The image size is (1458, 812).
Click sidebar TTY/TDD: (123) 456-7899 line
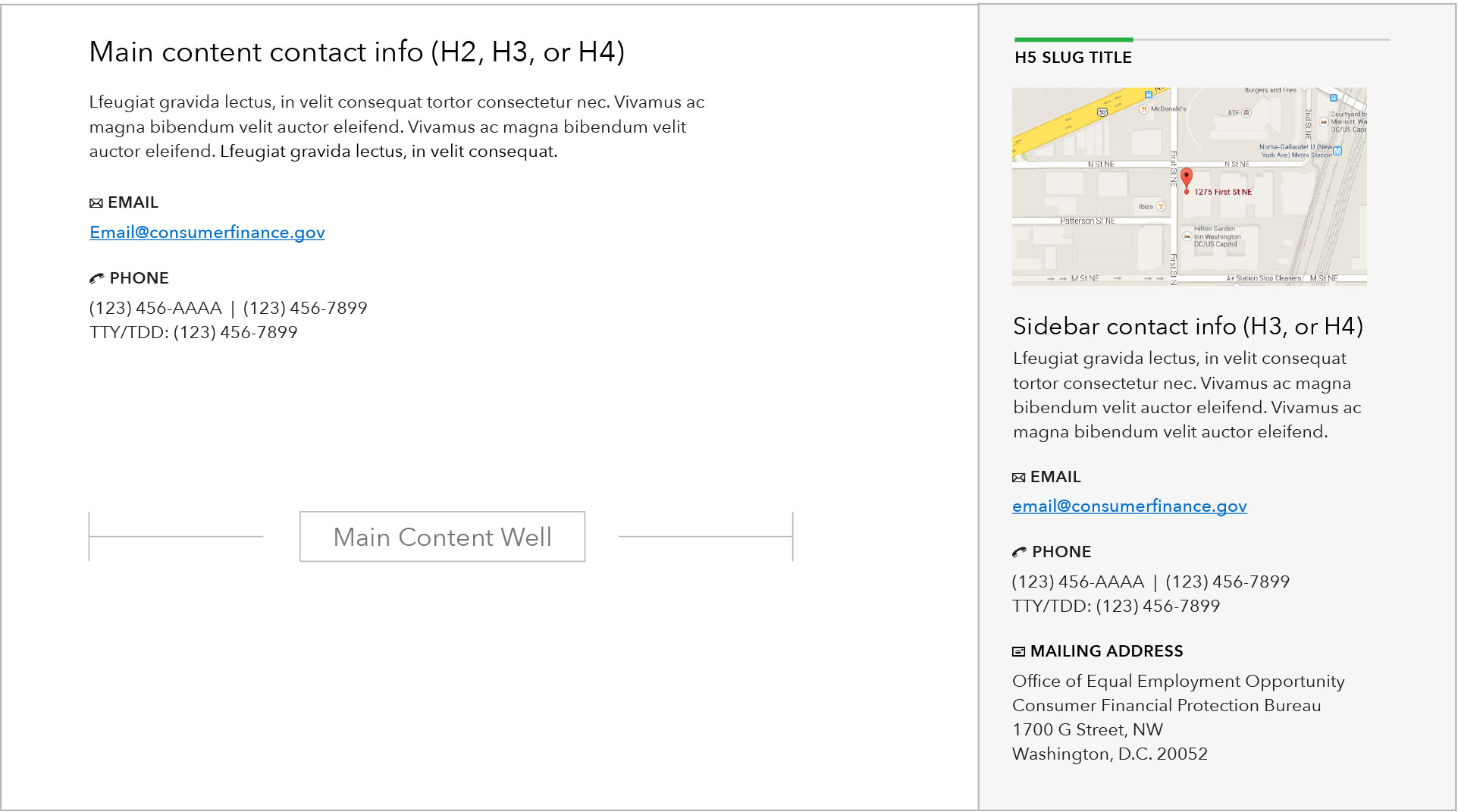click(1116, 607)
